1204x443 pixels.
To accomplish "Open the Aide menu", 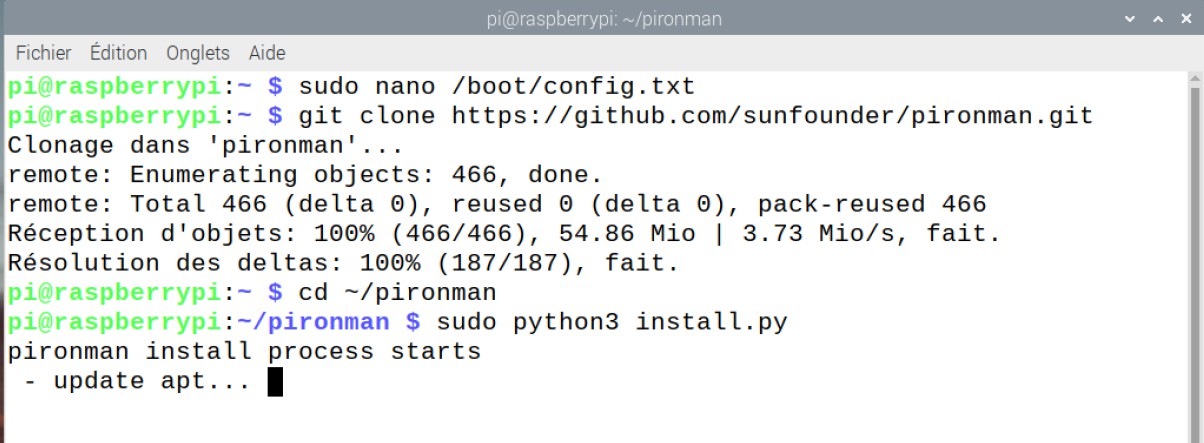I will pos(266,53).
